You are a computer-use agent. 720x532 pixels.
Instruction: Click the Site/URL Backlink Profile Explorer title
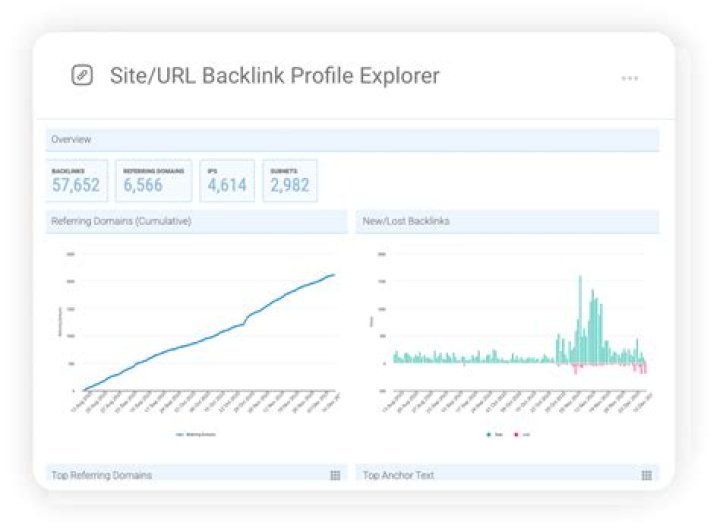[x=275, y=76]
